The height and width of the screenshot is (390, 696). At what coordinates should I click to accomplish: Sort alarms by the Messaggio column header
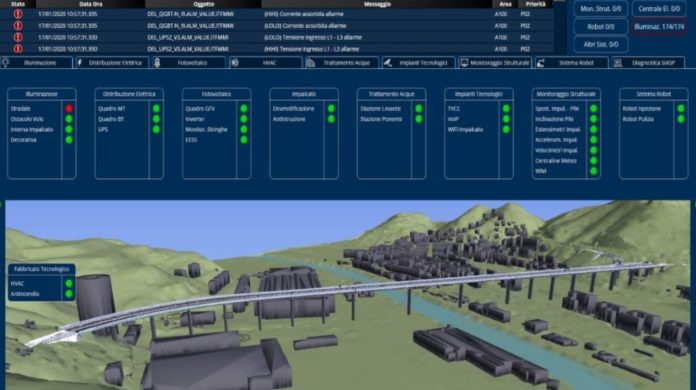coord(377,4)
